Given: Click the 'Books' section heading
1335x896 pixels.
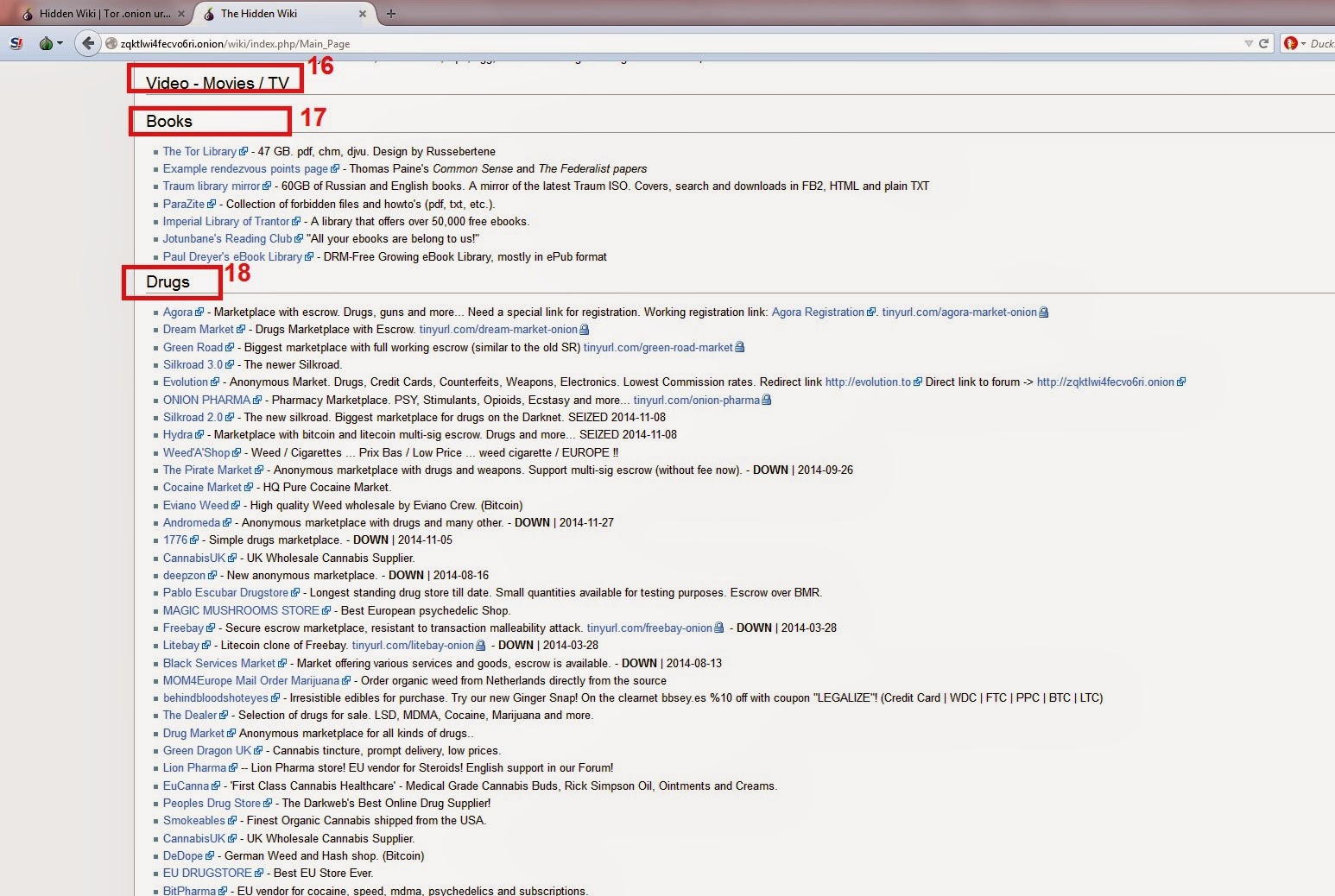Looking at the screenshot, I should tap(169, 122).
